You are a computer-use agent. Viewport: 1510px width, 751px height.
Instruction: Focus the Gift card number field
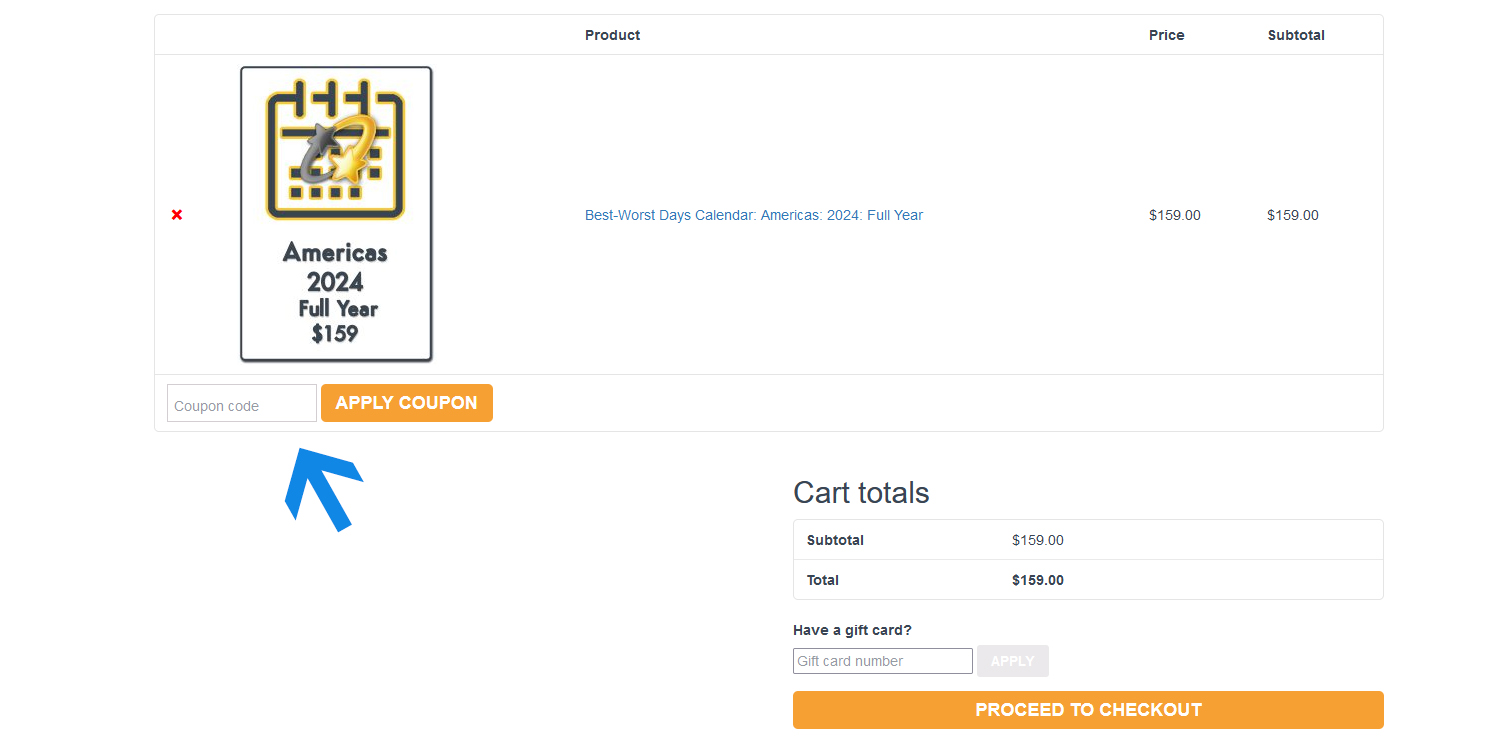(x=883, y=661)
